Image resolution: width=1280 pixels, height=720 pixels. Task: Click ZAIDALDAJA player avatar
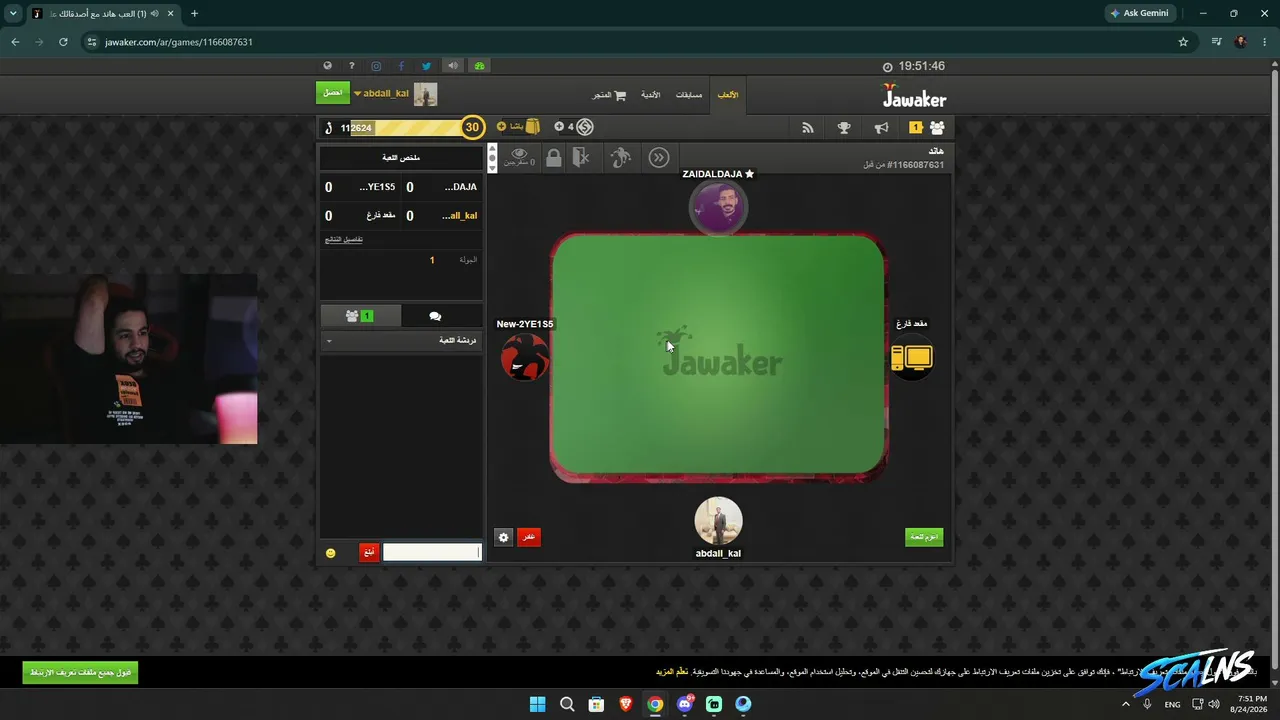point(718,207)
